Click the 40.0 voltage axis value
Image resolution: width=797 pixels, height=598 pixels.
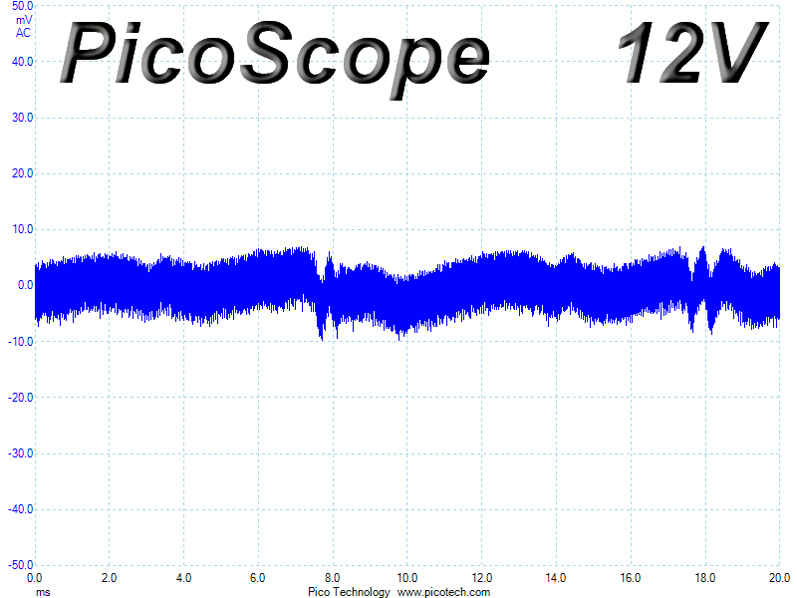(22, 62)
